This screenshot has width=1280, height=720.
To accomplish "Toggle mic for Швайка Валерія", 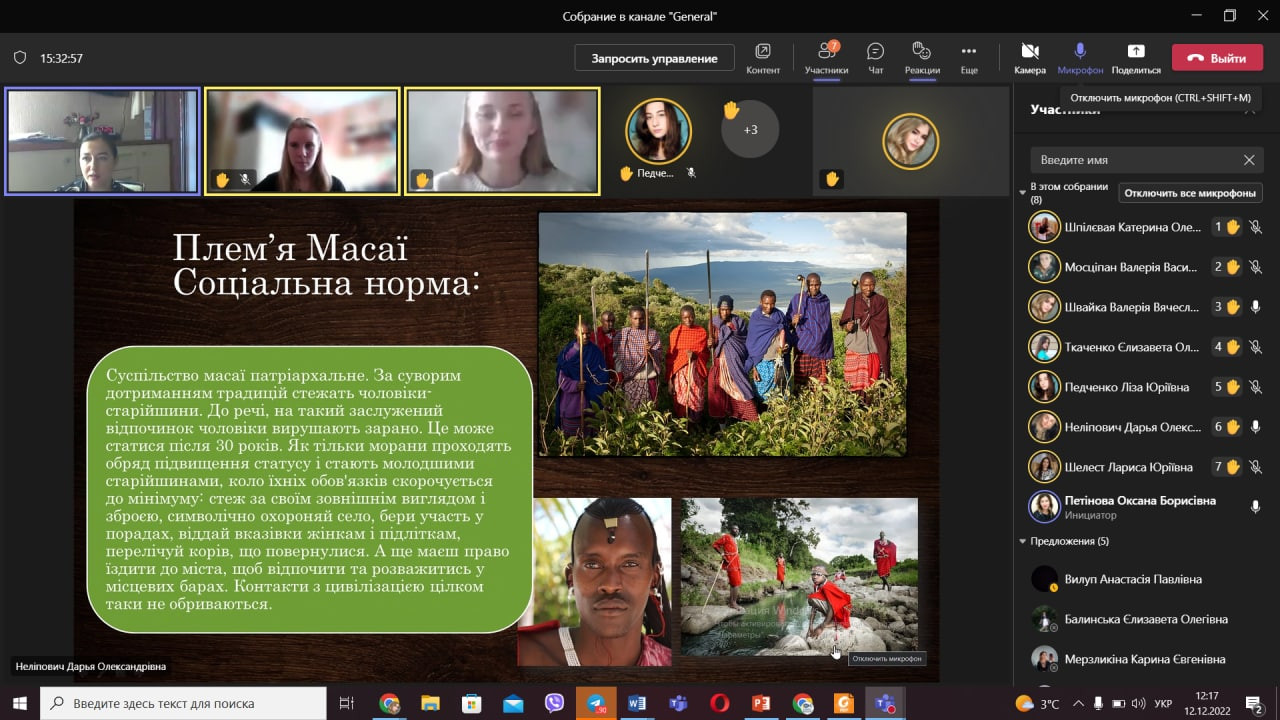I will click(1255, 307).
